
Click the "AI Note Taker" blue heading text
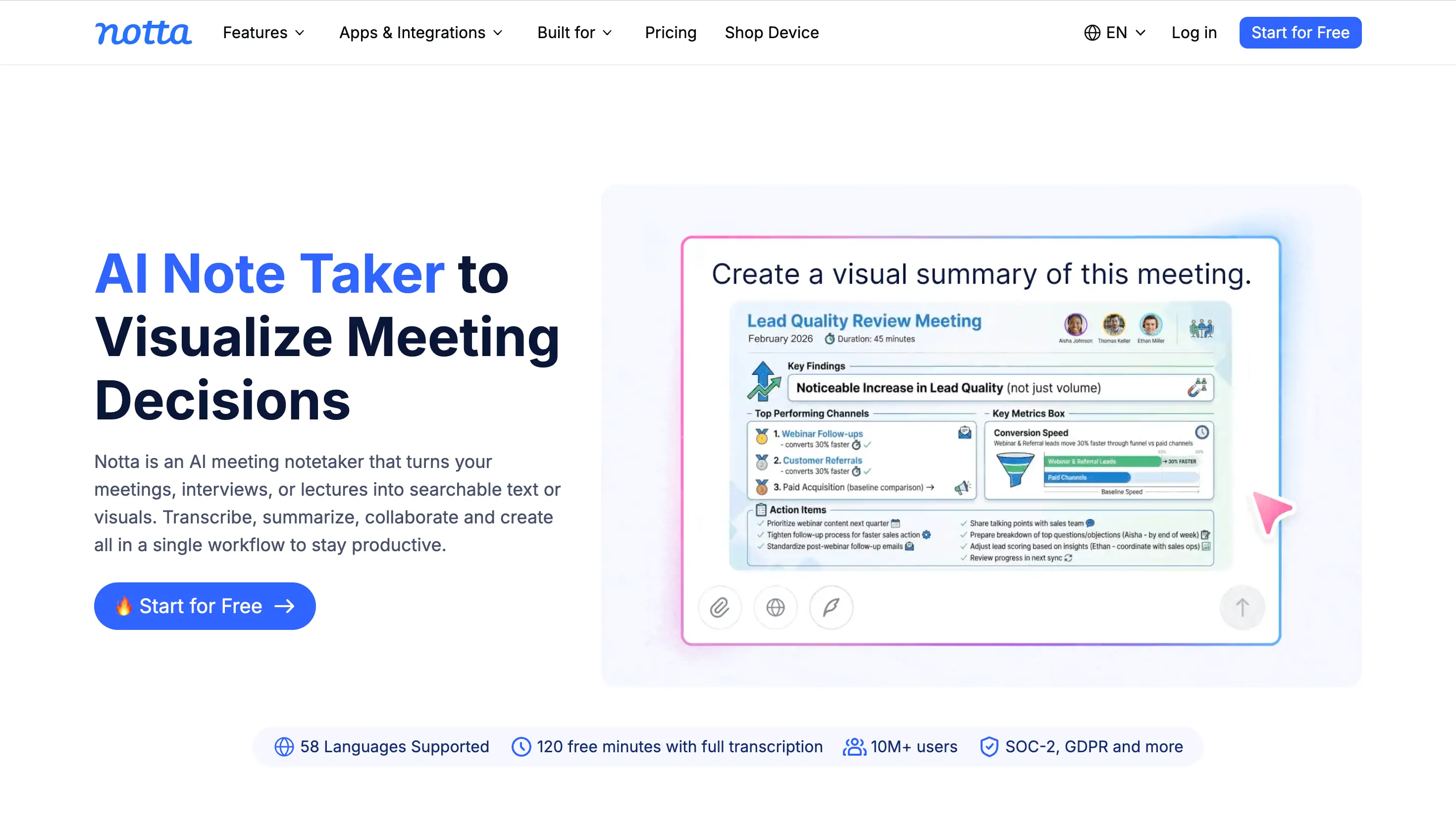[269, 274]
